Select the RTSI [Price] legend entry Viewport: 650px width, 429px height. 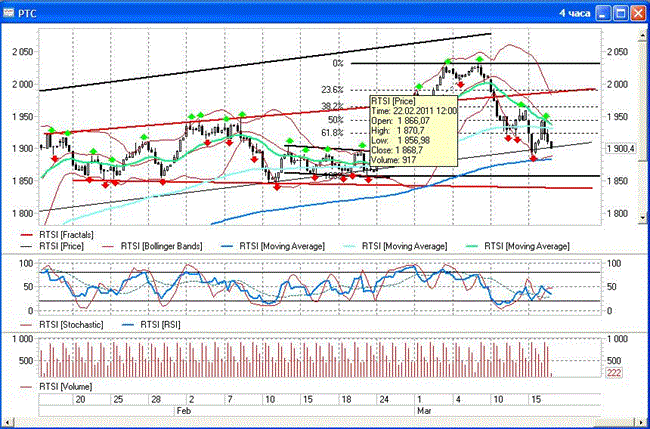[x=52, y=246]
